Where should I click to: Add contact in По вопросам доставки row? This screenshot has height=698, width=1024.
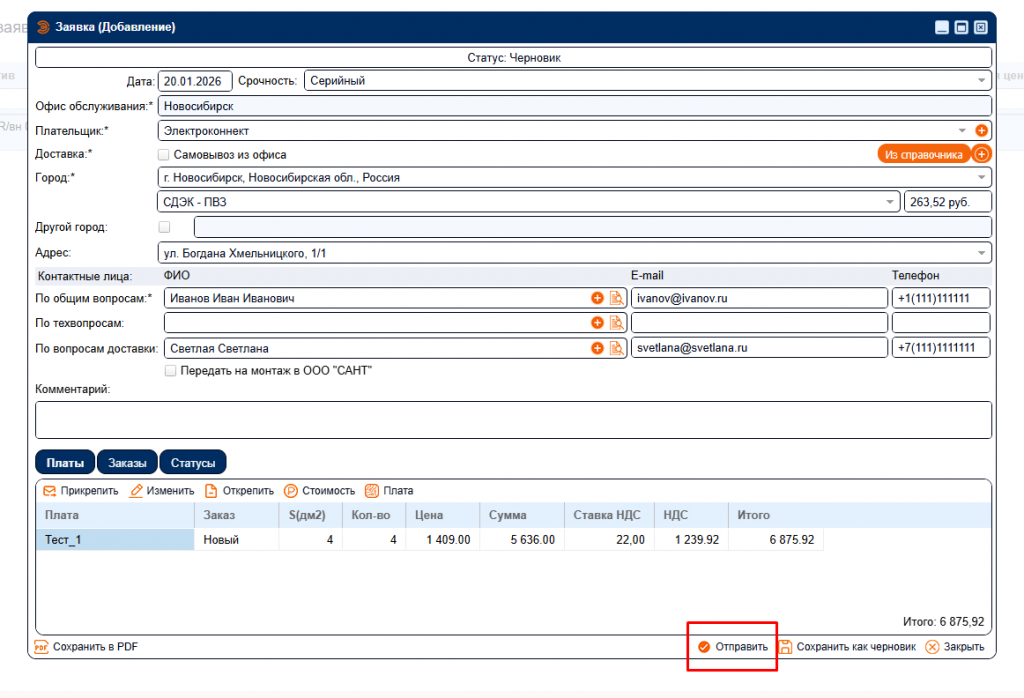pos(597,348)
